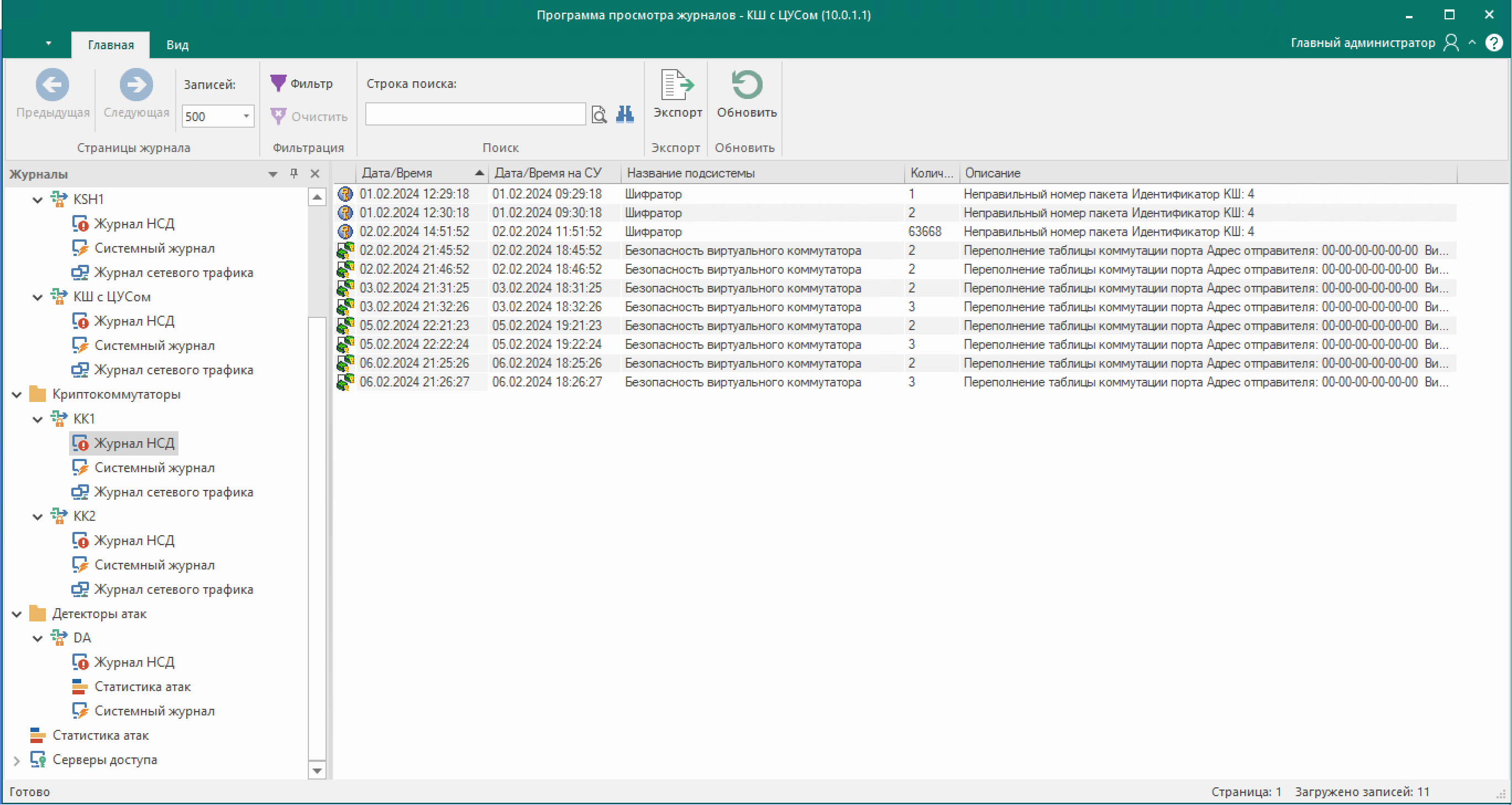Select the Главная ribbon tab
1512x805 pixels.
(111, 45)
